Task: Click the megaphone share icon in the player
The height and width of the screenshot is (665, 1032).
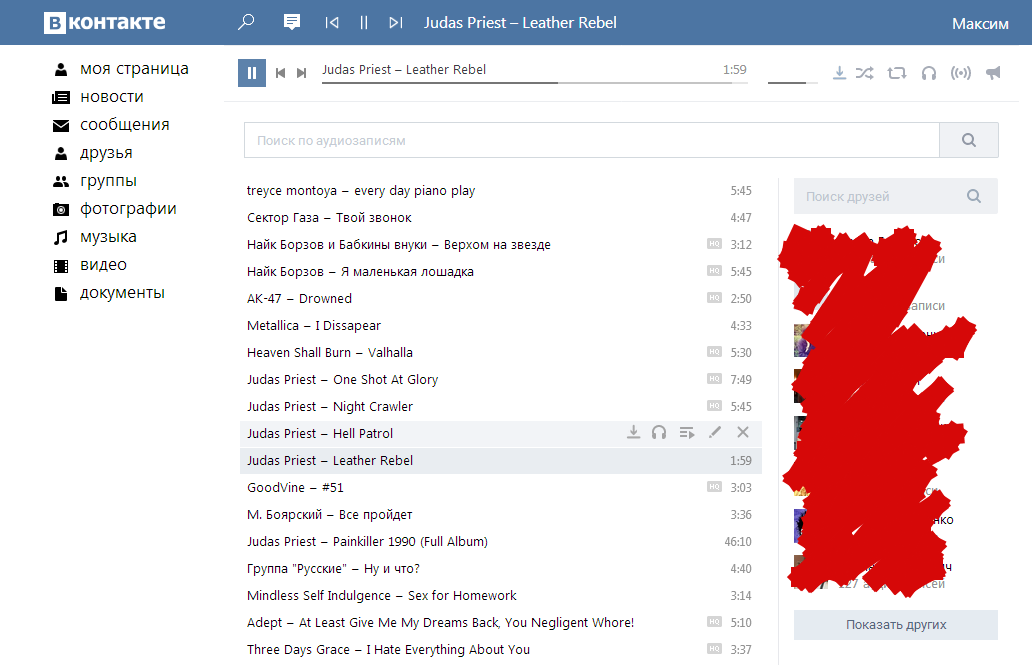Action: pos(993,72)
